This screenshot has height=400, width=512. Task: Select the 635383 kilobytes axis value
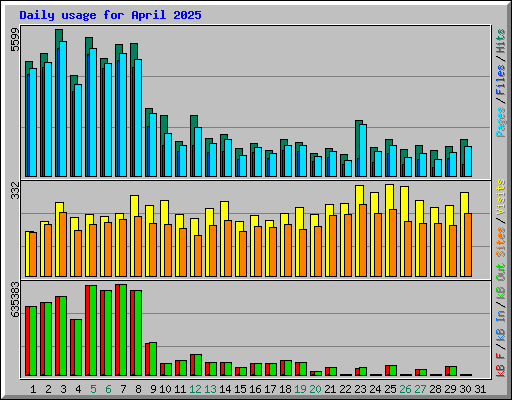(x=15, y=299)
